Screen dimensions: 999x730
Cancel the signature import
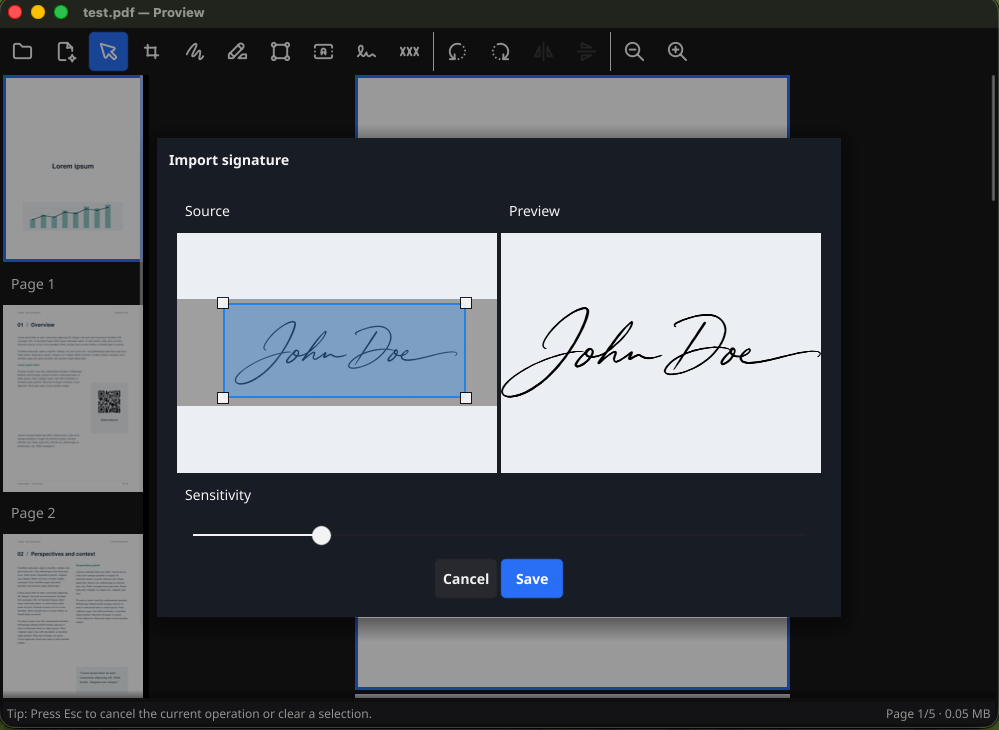(466, 578)
